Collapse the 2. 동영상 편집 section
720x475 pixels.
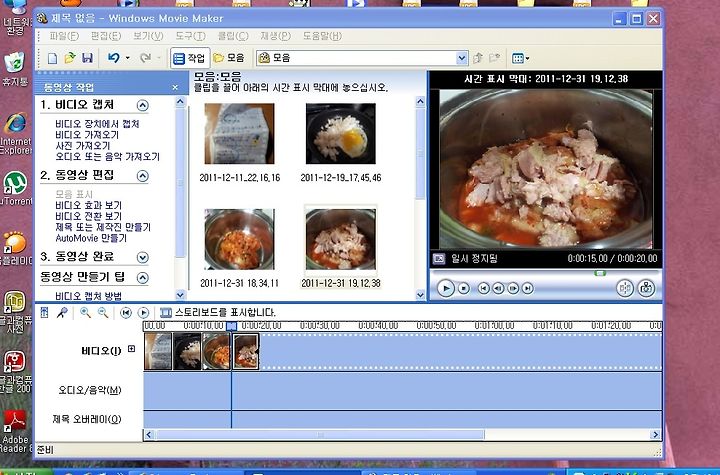point(143,176)
